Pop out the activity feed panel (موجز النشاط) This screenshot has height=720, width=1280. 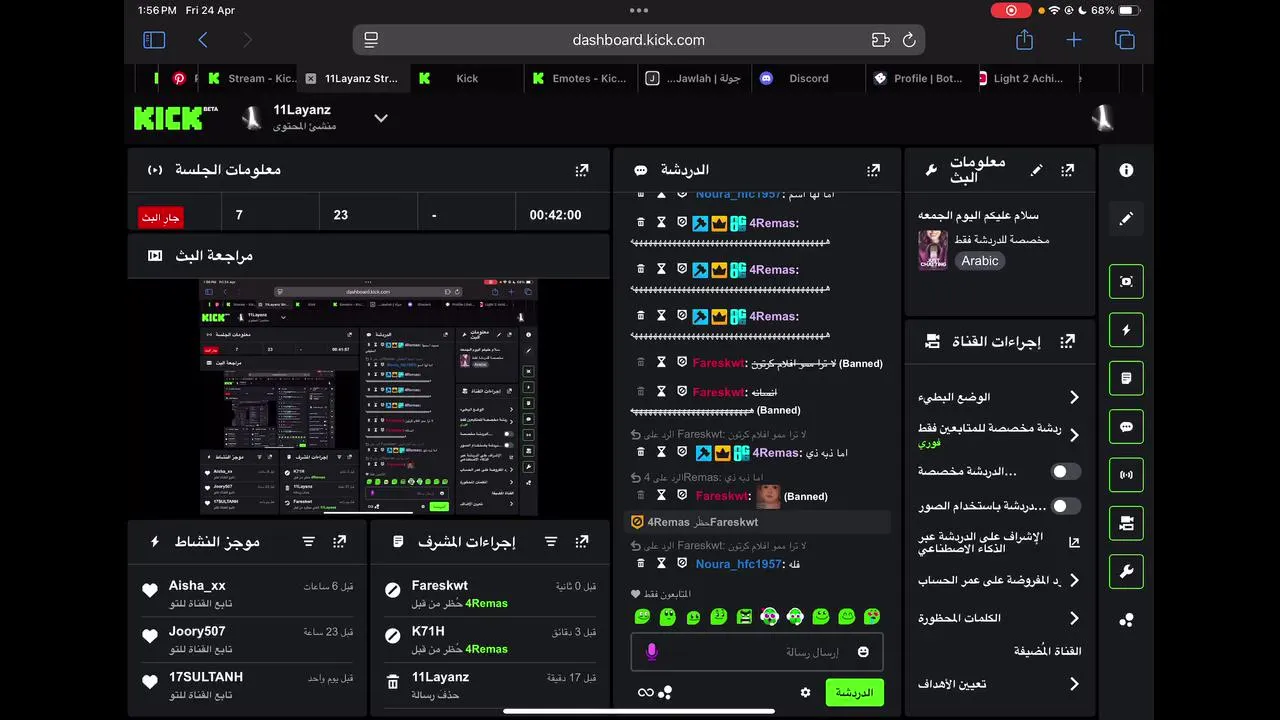tap(340, 541)
